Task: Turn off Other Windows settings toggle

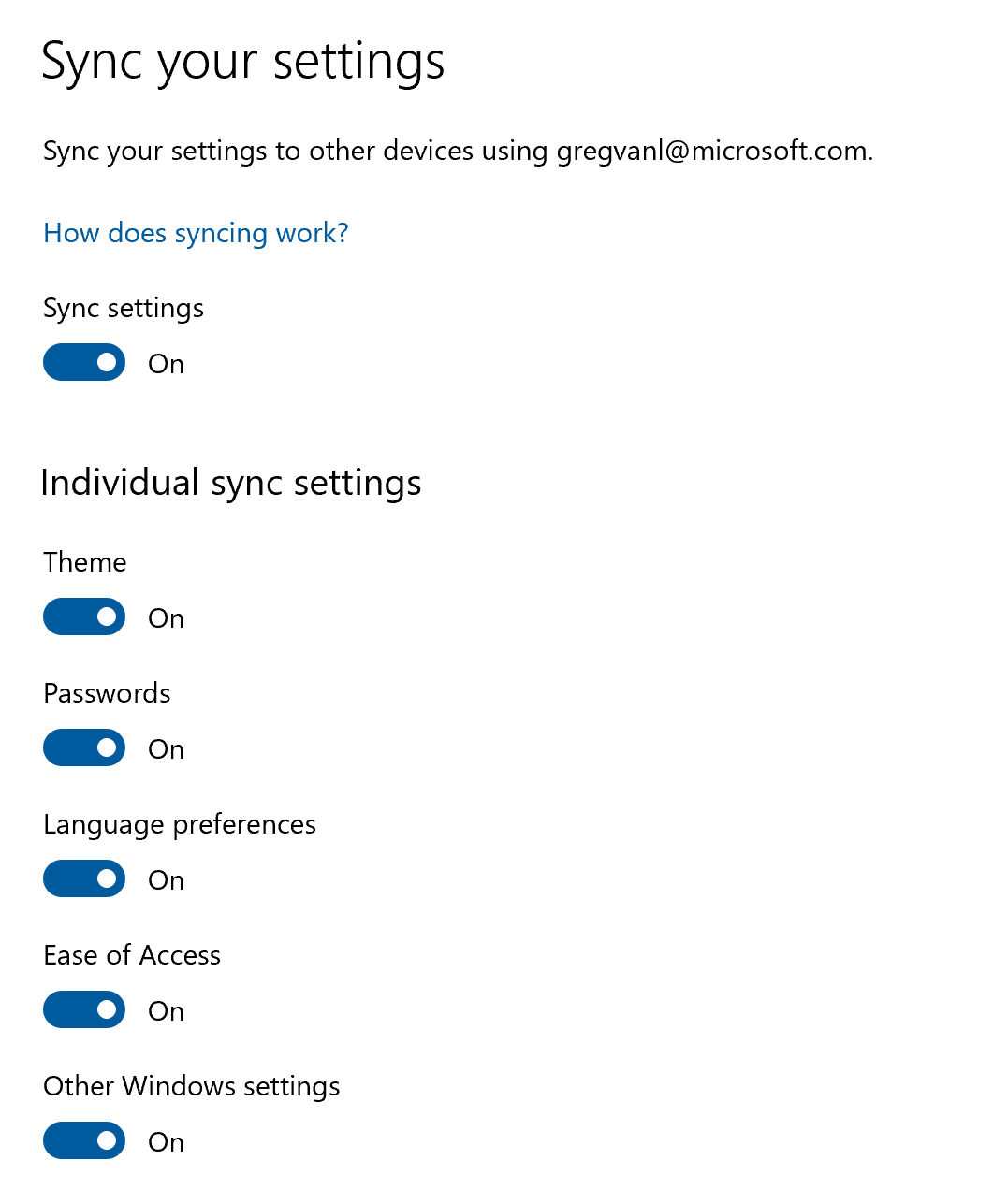Action: pos(84,1140)
